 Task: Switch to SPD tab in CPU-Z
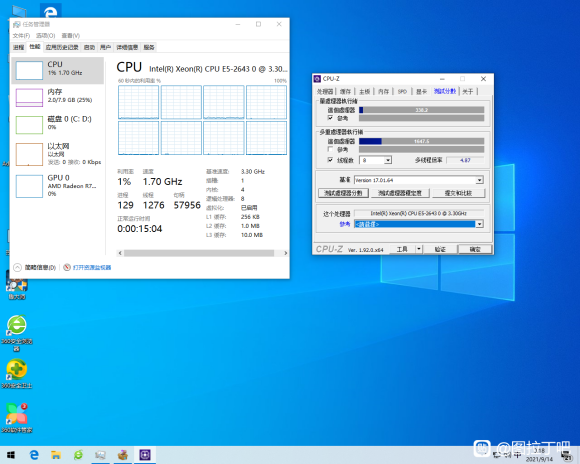pyautogui.click(x=402, y=91)
